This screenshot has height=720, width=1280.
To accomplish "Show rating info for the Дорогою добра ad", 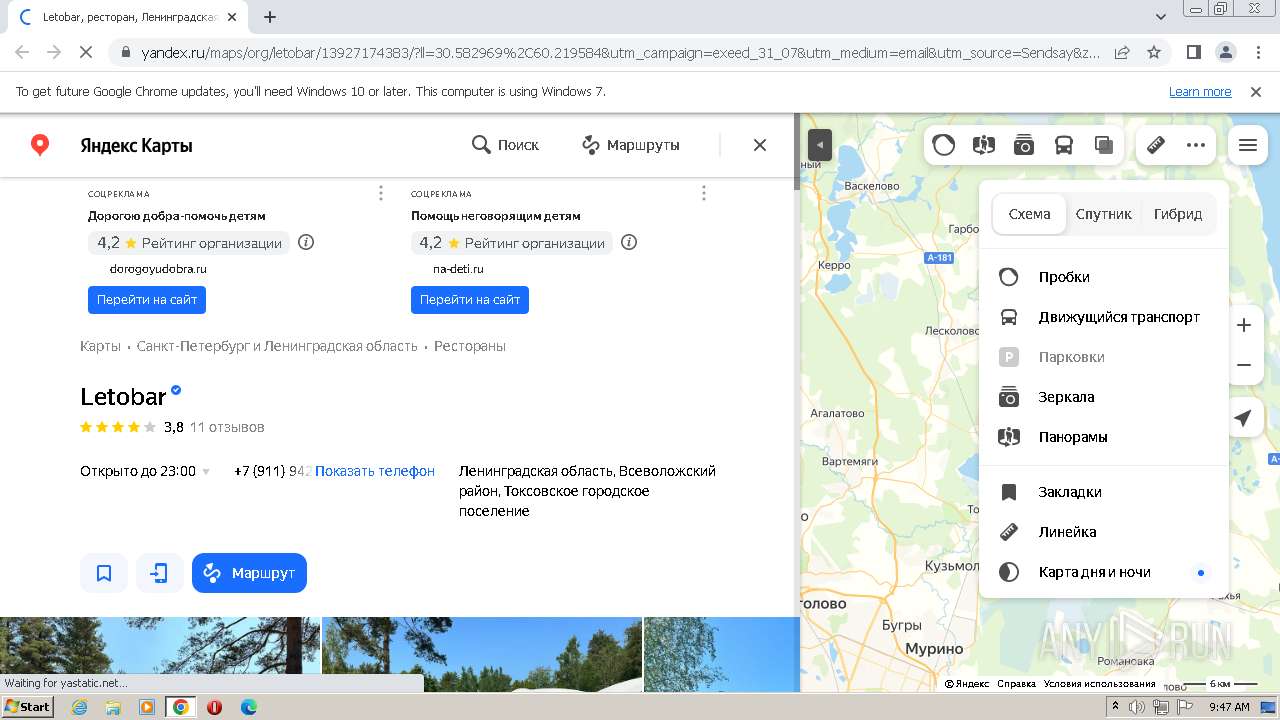I will coord(306,242).
